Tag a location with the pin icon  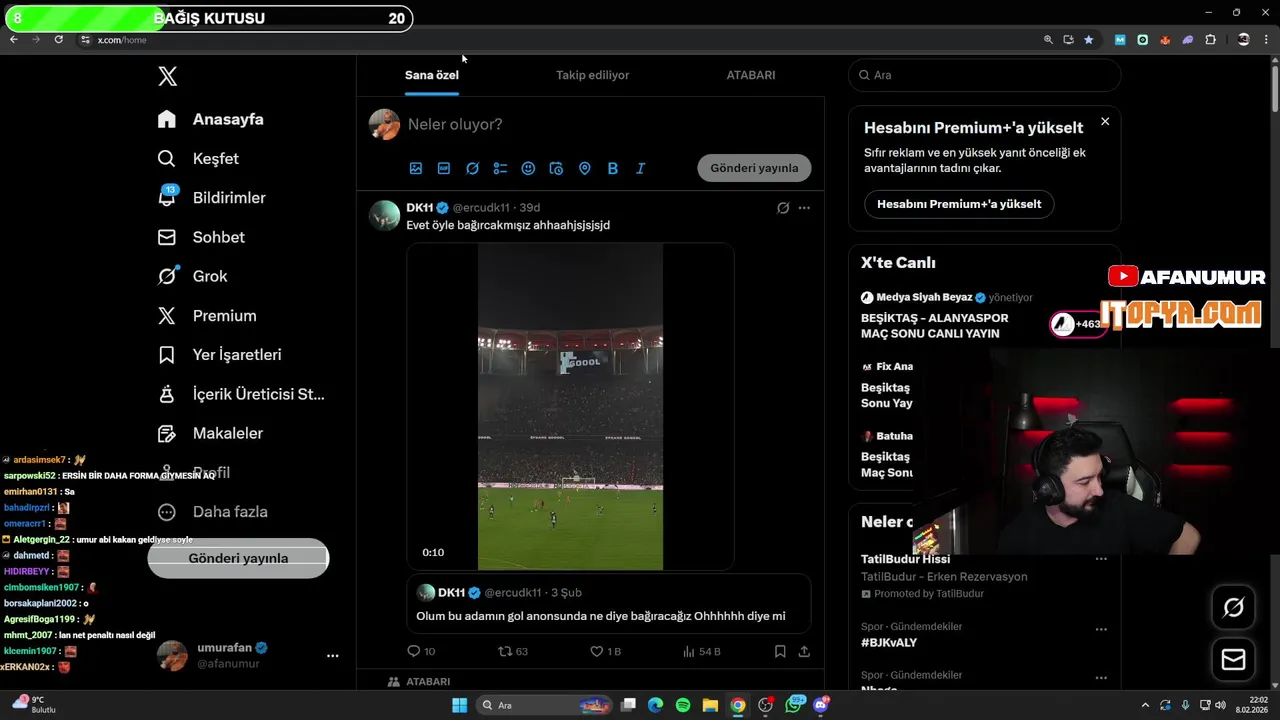pyautogui.click(x=585, y=168)
